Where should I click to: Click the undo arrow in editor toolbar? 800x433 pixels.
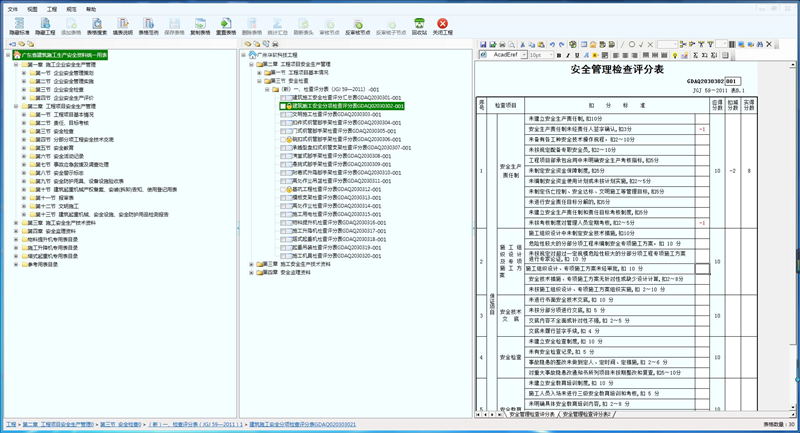[552, 45]
